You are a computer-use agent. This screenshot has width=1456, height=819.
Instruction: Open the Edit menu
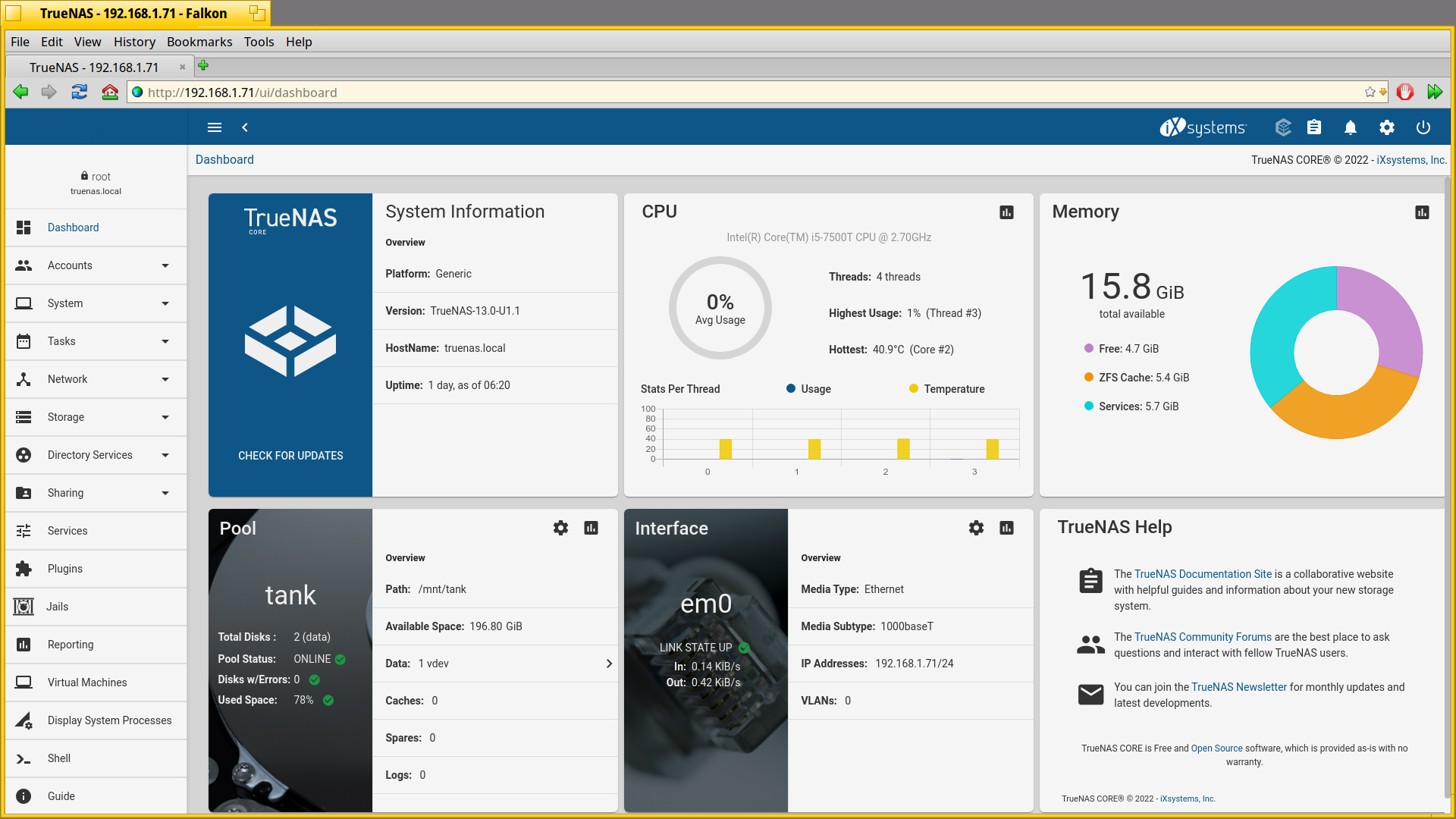(x=52, y=42)
